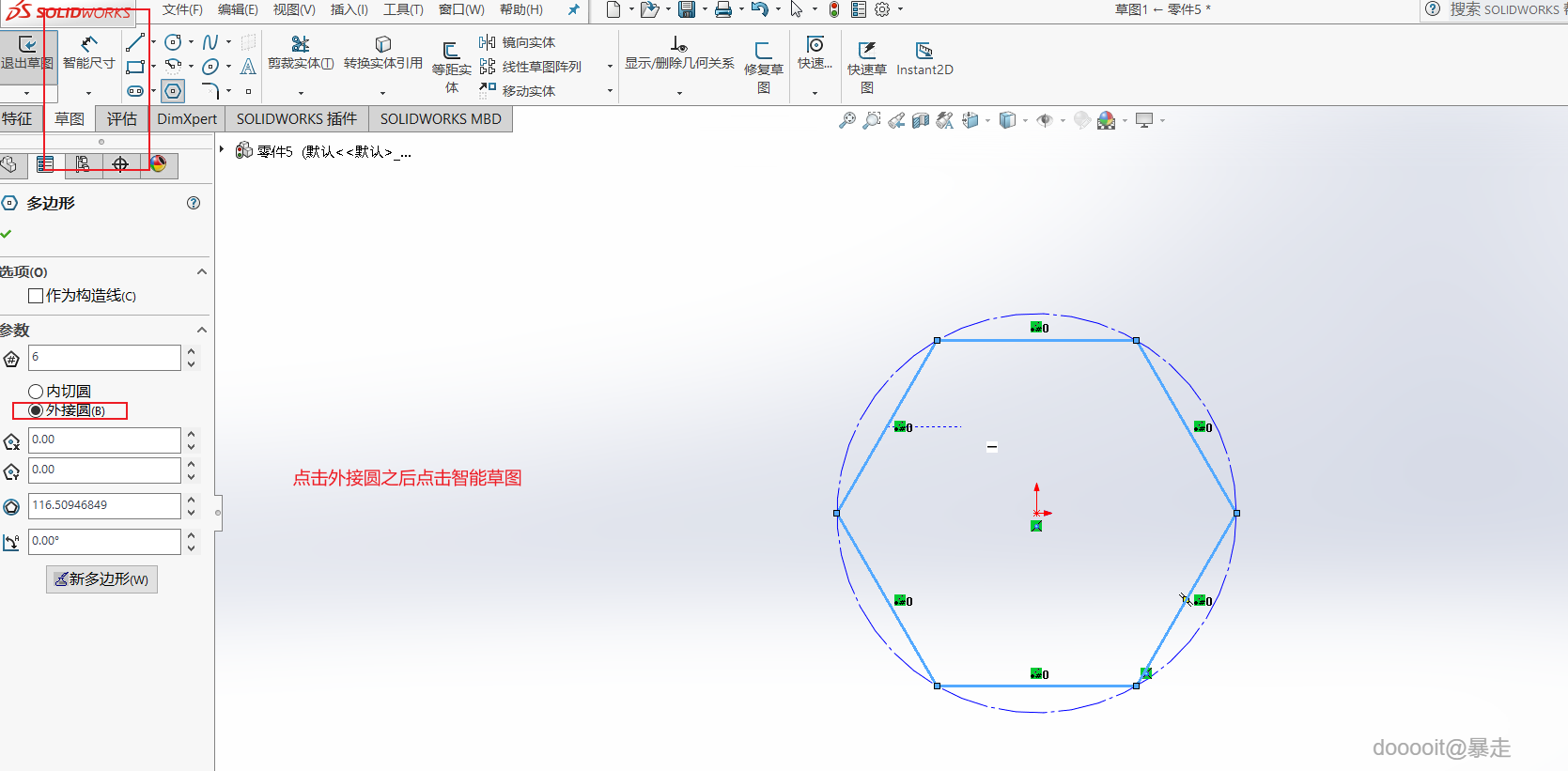1568x771 pixels.
Task: Select the Text (A) sketch tool
Action: [x=248, y=67]
